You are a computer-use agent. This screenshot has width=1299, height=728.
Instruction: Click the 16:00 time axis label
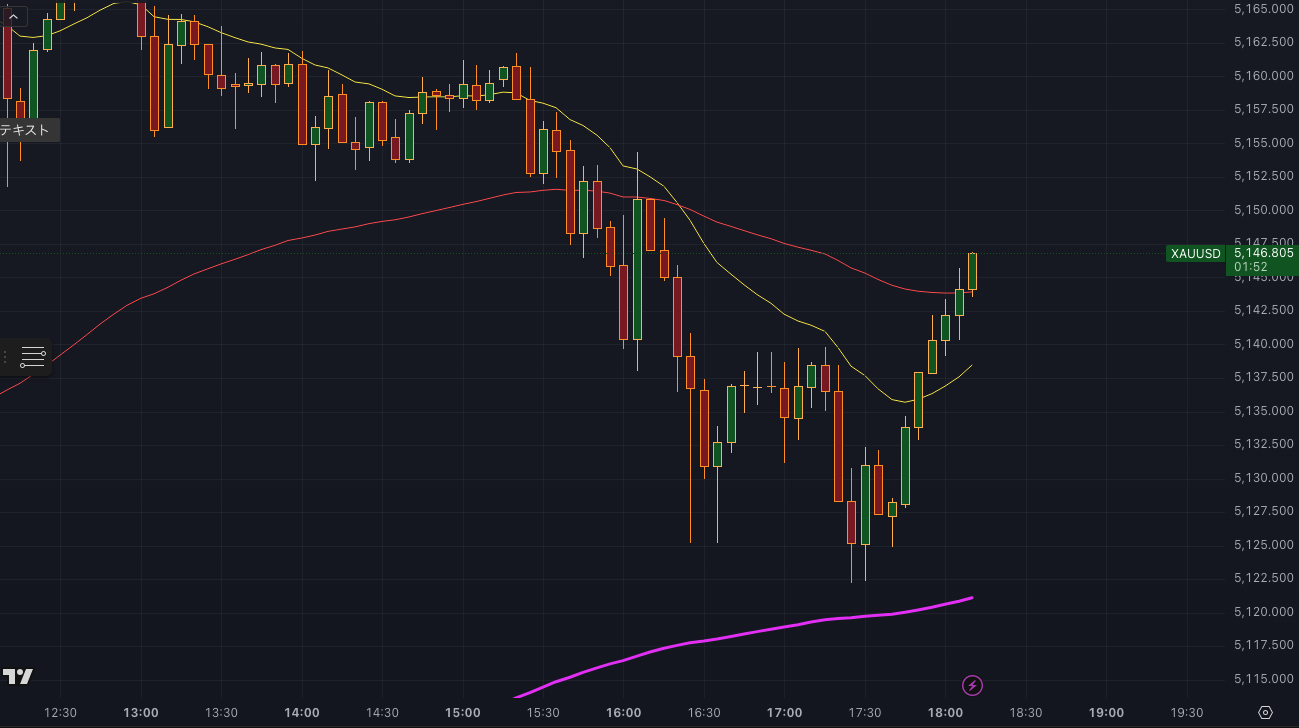pos(623,712)
